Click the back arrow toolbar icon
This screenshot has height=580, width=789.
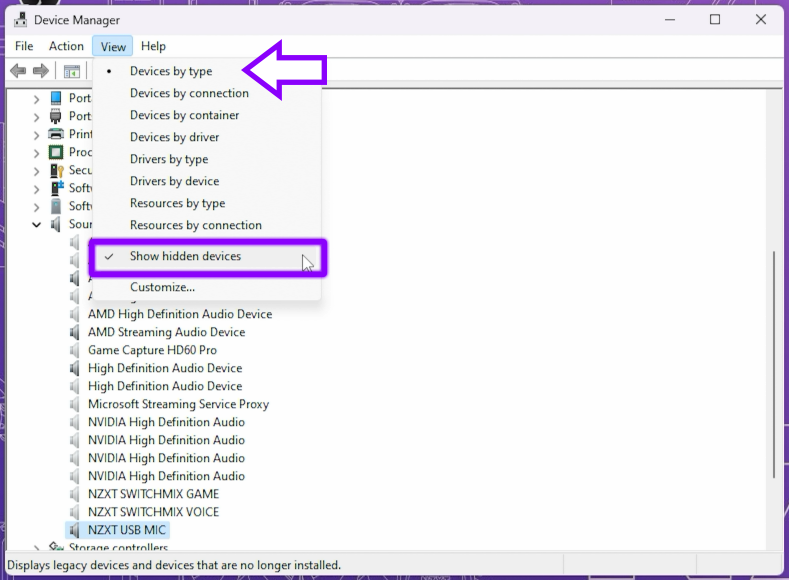click(18, 71)
